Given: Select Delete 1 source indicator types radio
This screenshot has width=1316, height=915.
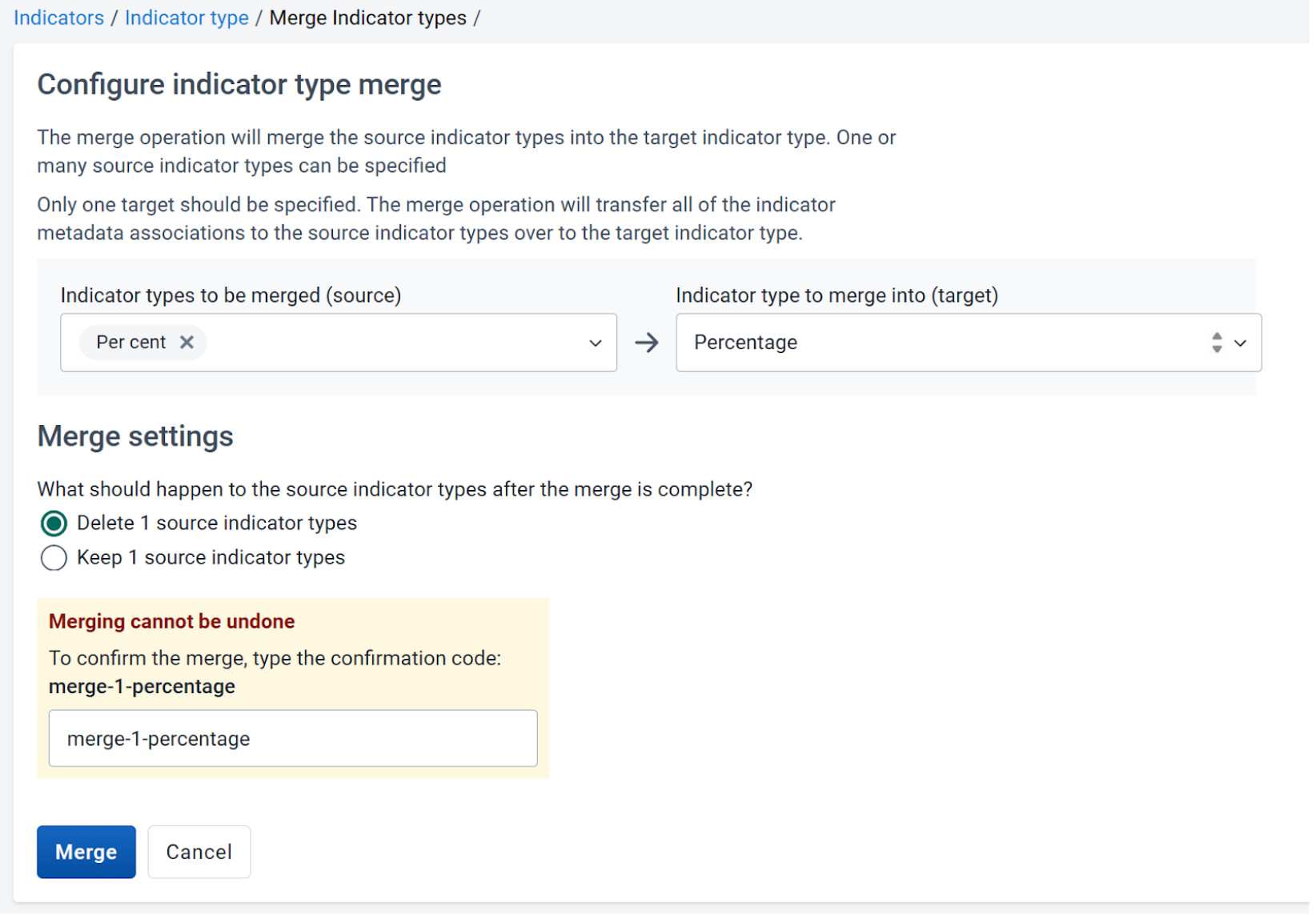Looking at the screenshot, I should (x=54, y=524).
